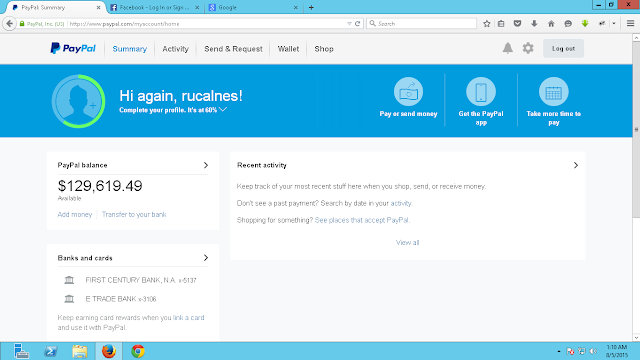Viewport: 640px width, 360px height.
Task: Click the FIRST CENTURY BANK, N.A. entry
Action: pyautogui.click(x=141, y=280)
